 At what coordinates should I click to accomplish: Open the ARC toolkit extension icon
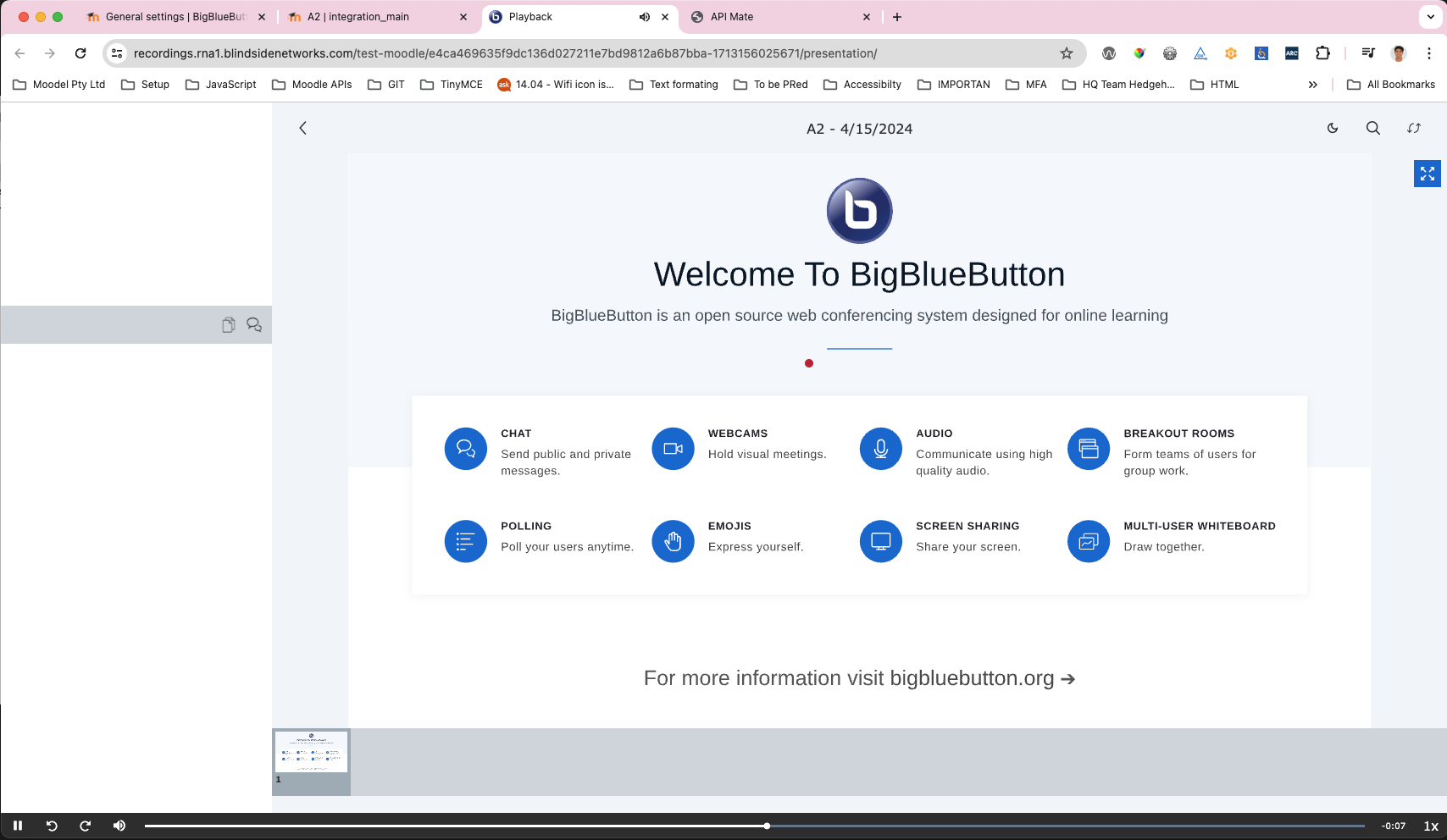pos(1292,53)
